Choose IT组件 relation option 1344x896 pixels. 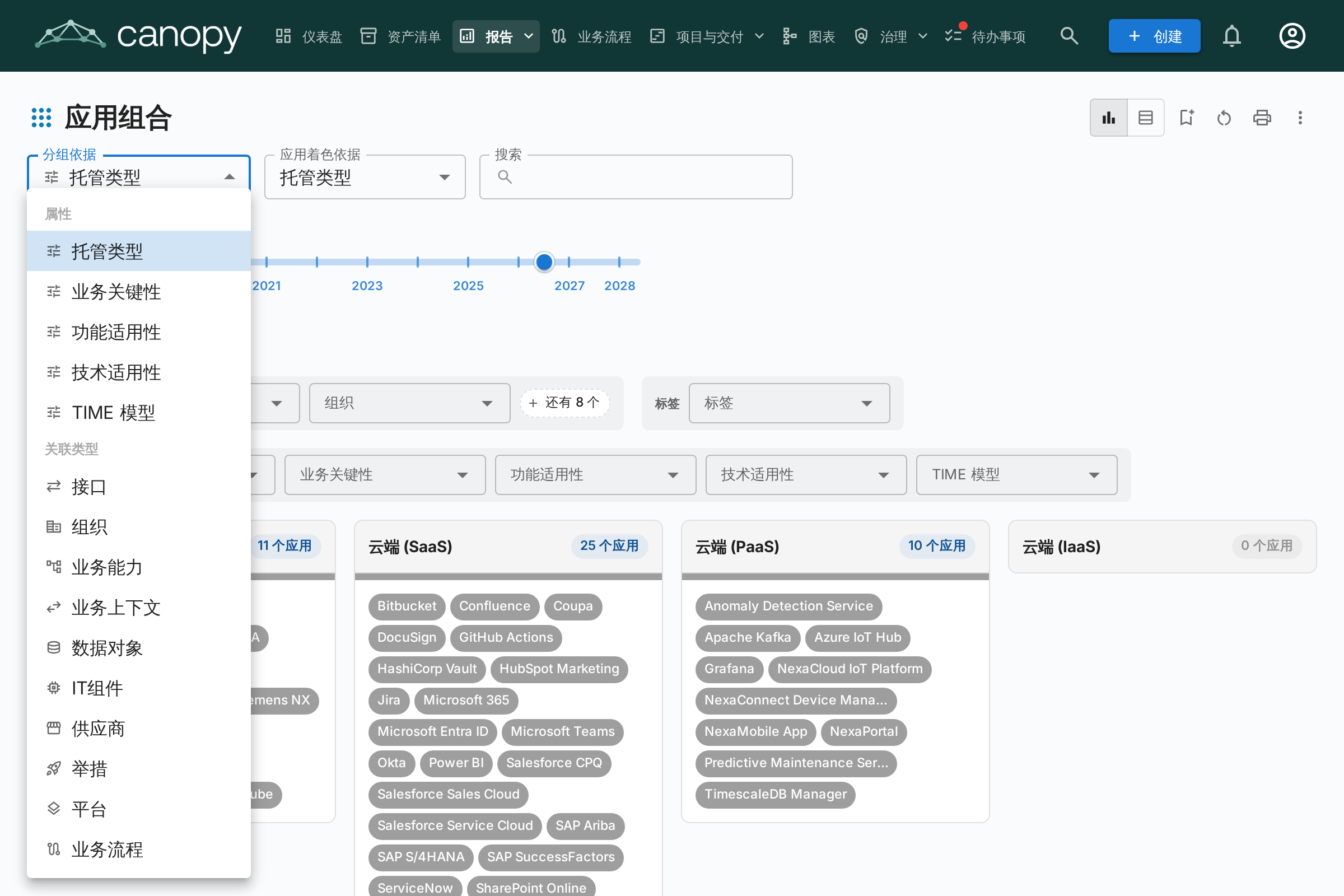point(138,688)
